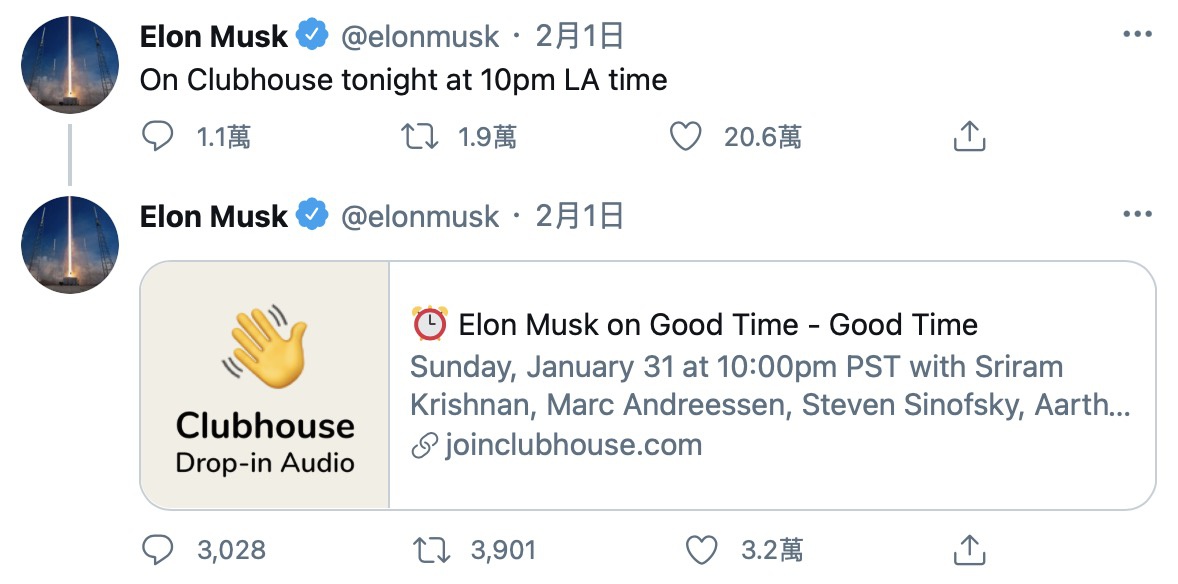Screen dimensions: 1178x584
Task: Retweet the Clubhouse tonight tweet
Action: (x=419, y=136)
